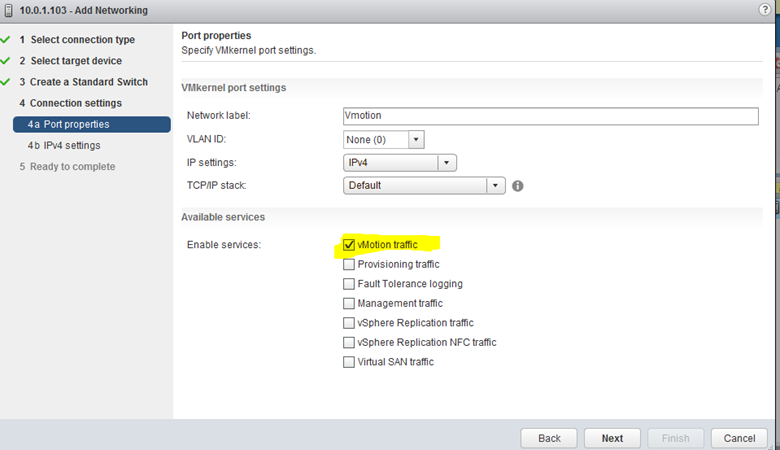Click the Network label input field
780x450 pixels.
(551, 116)
